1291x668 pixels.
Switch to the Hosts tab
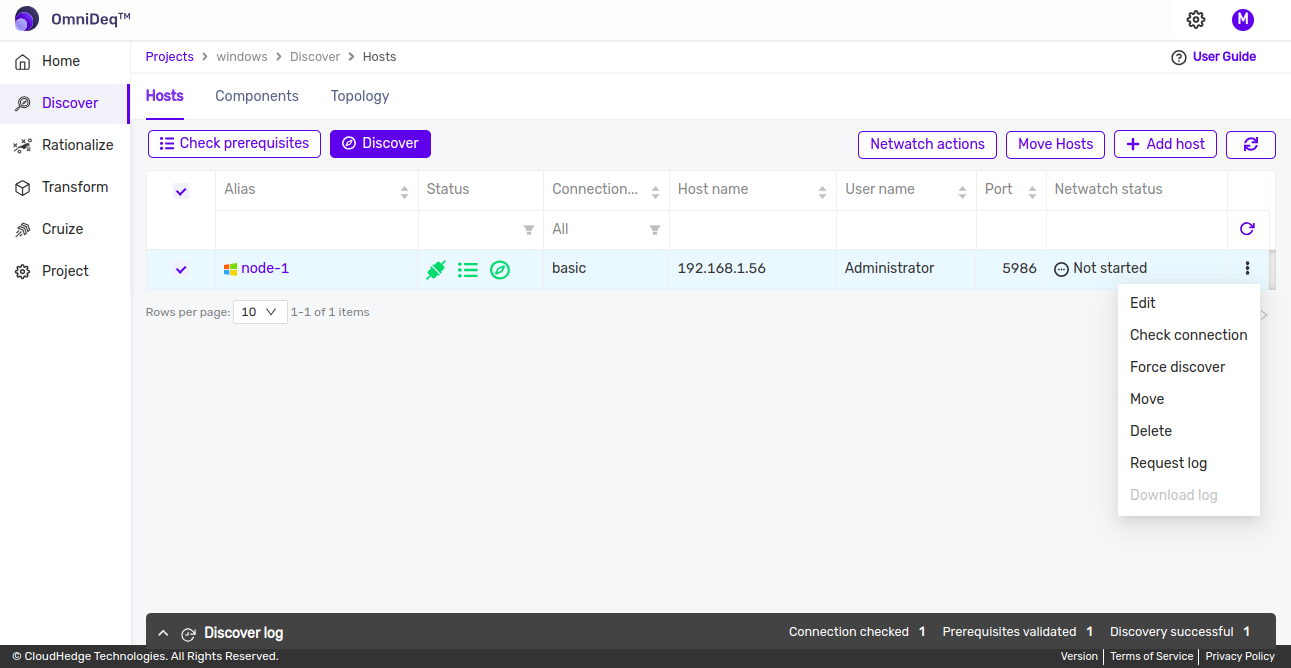coord(165,96)
